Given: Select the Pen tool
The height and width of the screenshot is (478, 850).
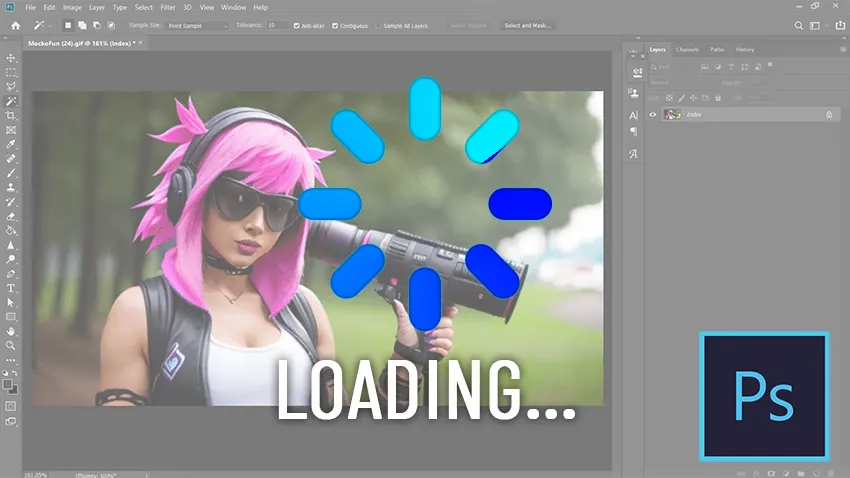Looking at the screenshot, I should coord(11,274).
